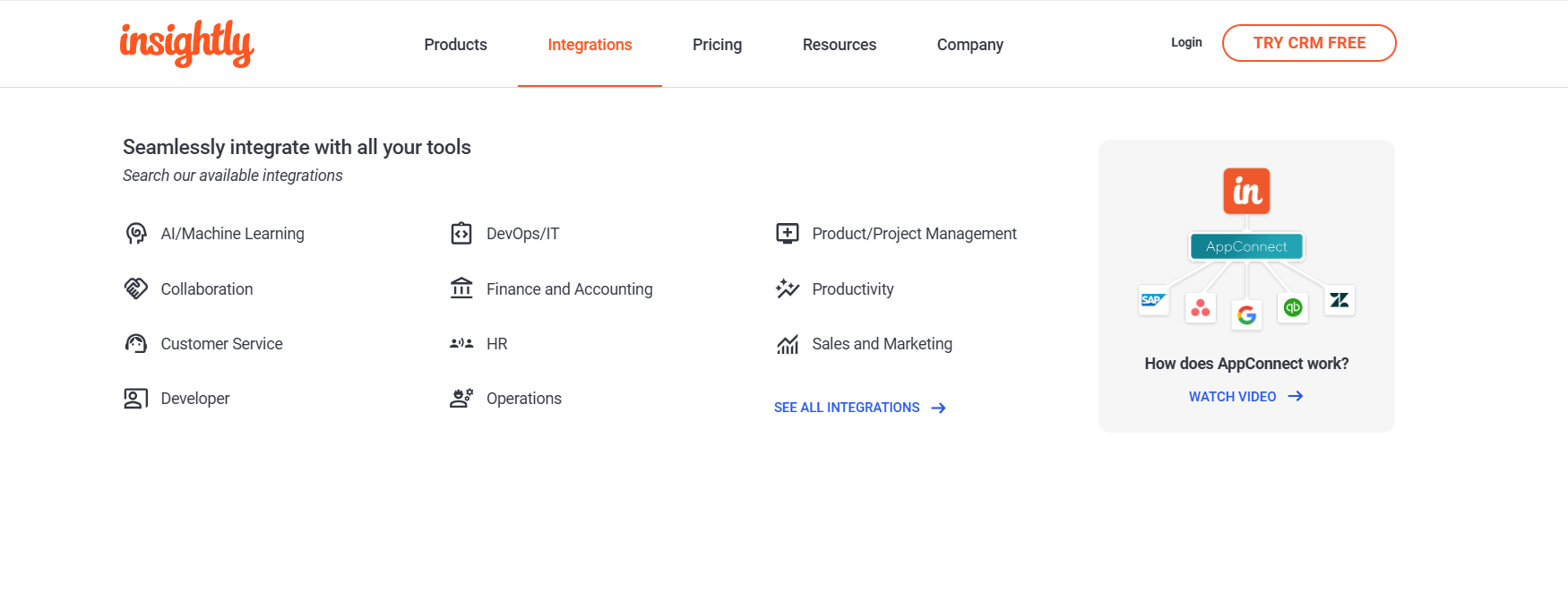Screen dimensions: 1568x602
Task: Click the Developer category icon
Action: coord(136,399)
